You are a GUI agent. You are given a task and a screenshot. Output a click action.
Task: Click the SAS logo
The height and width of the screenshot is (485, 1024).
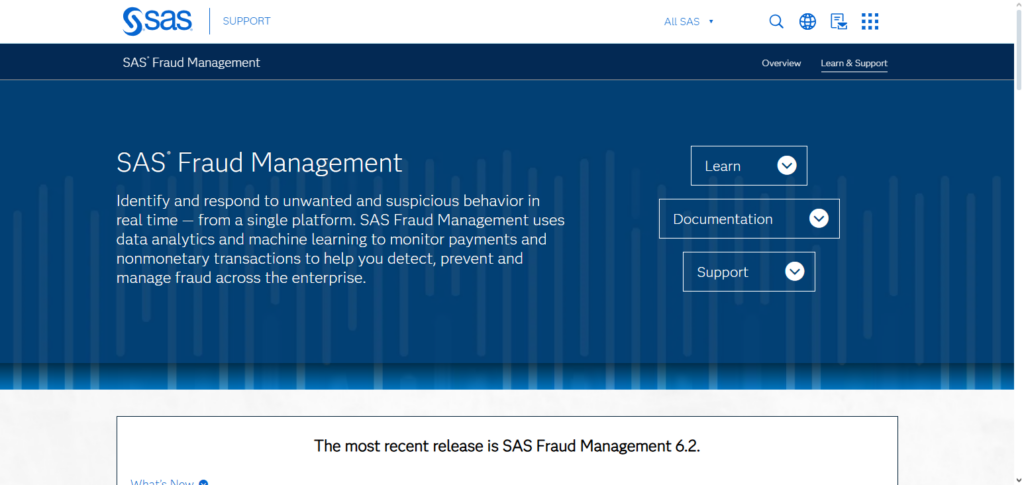pyautogui.click(x=157, y=22)
